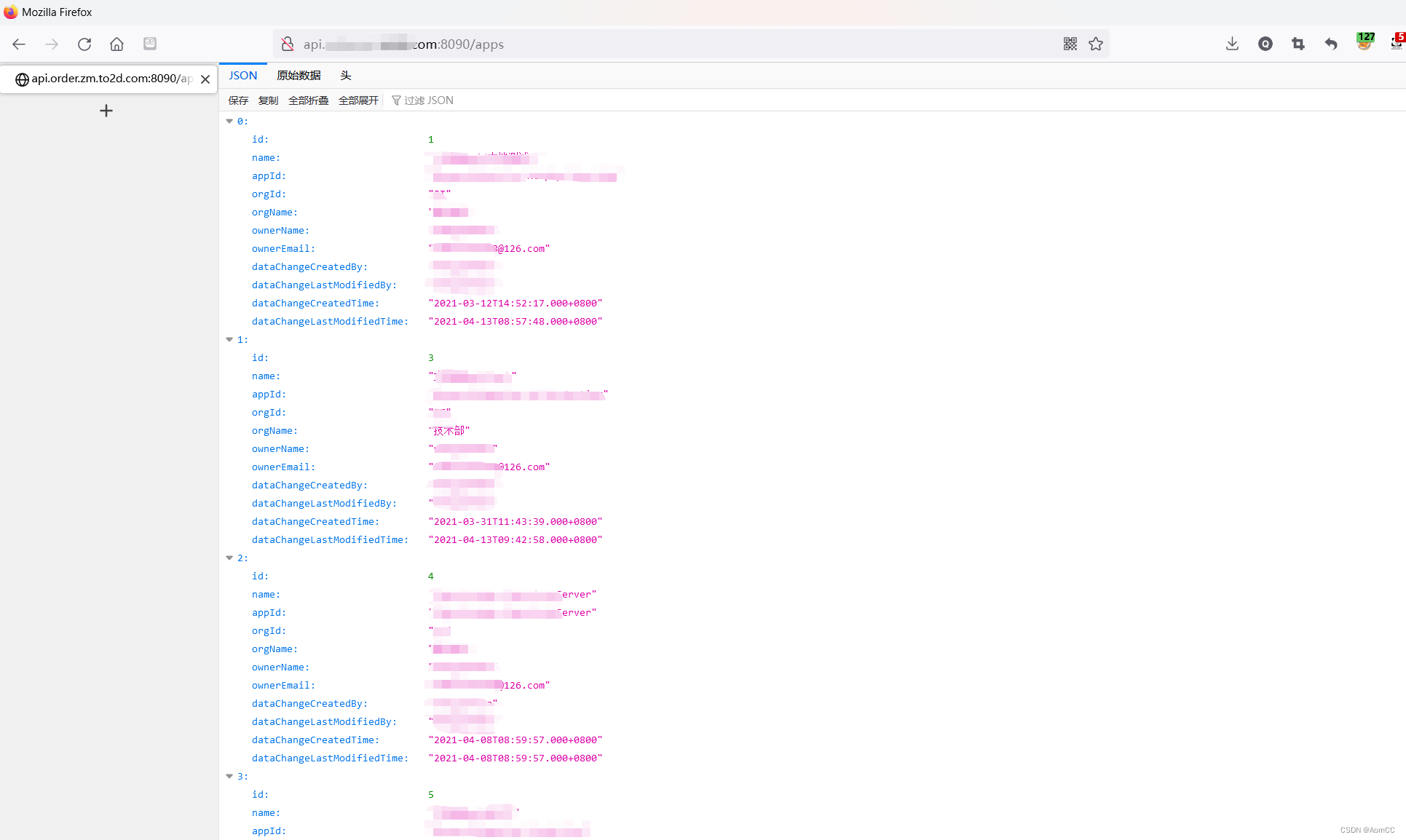Go to Firefox home page
1406x840 pixels.
(116, 44)
